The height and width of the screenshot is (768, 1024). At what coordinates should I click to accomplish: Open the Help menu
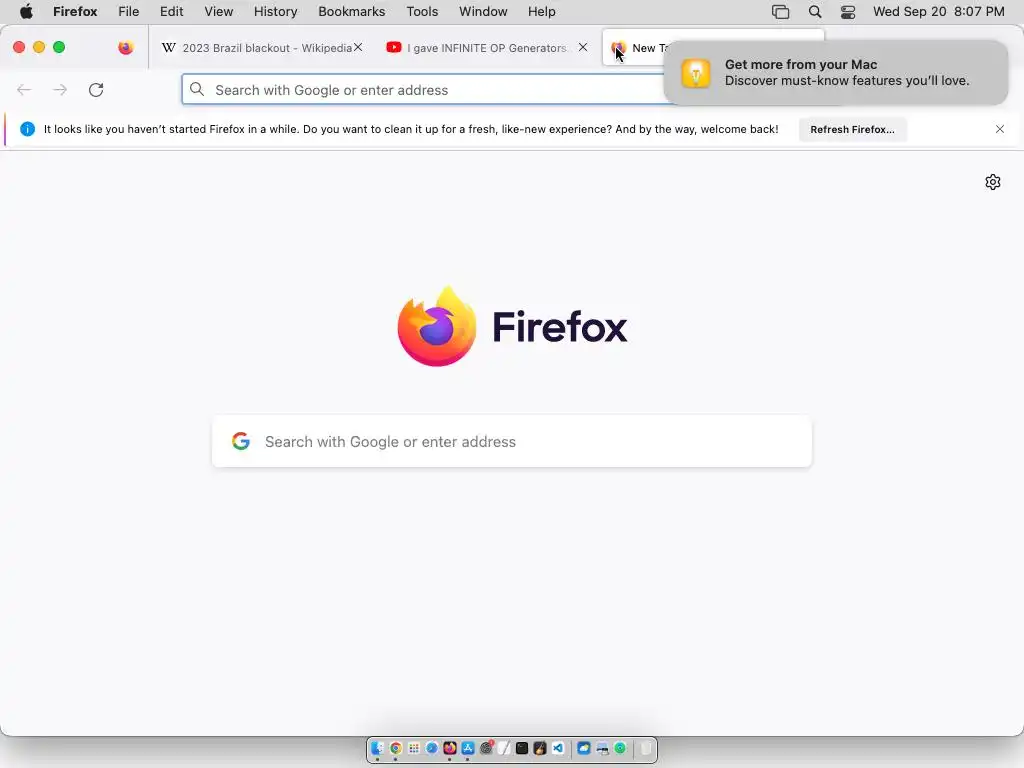pyautogui.click(x=542, y=11)
